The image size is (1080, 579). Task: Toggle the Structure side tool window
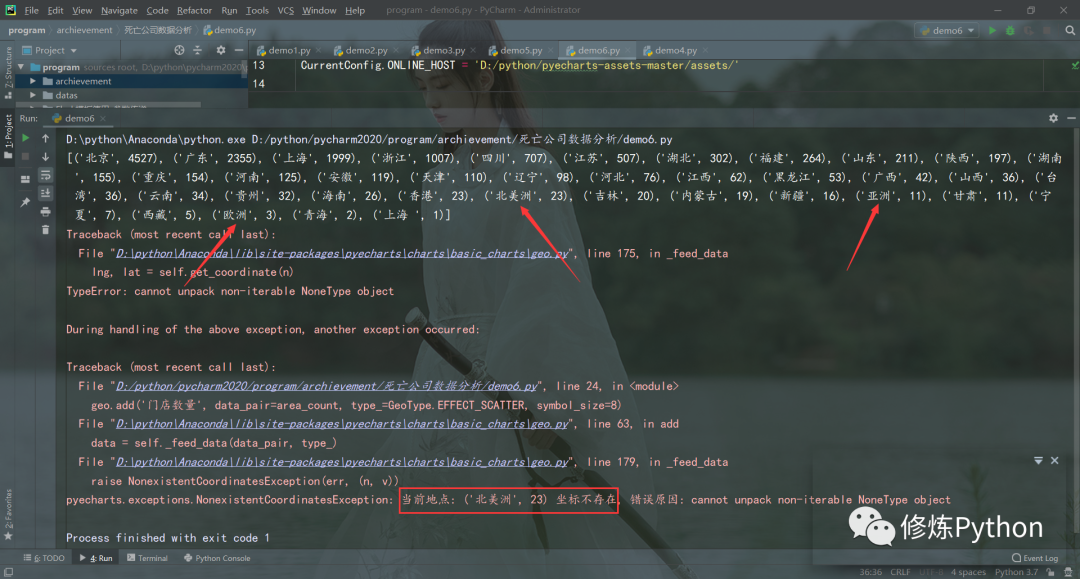(8, 72)
